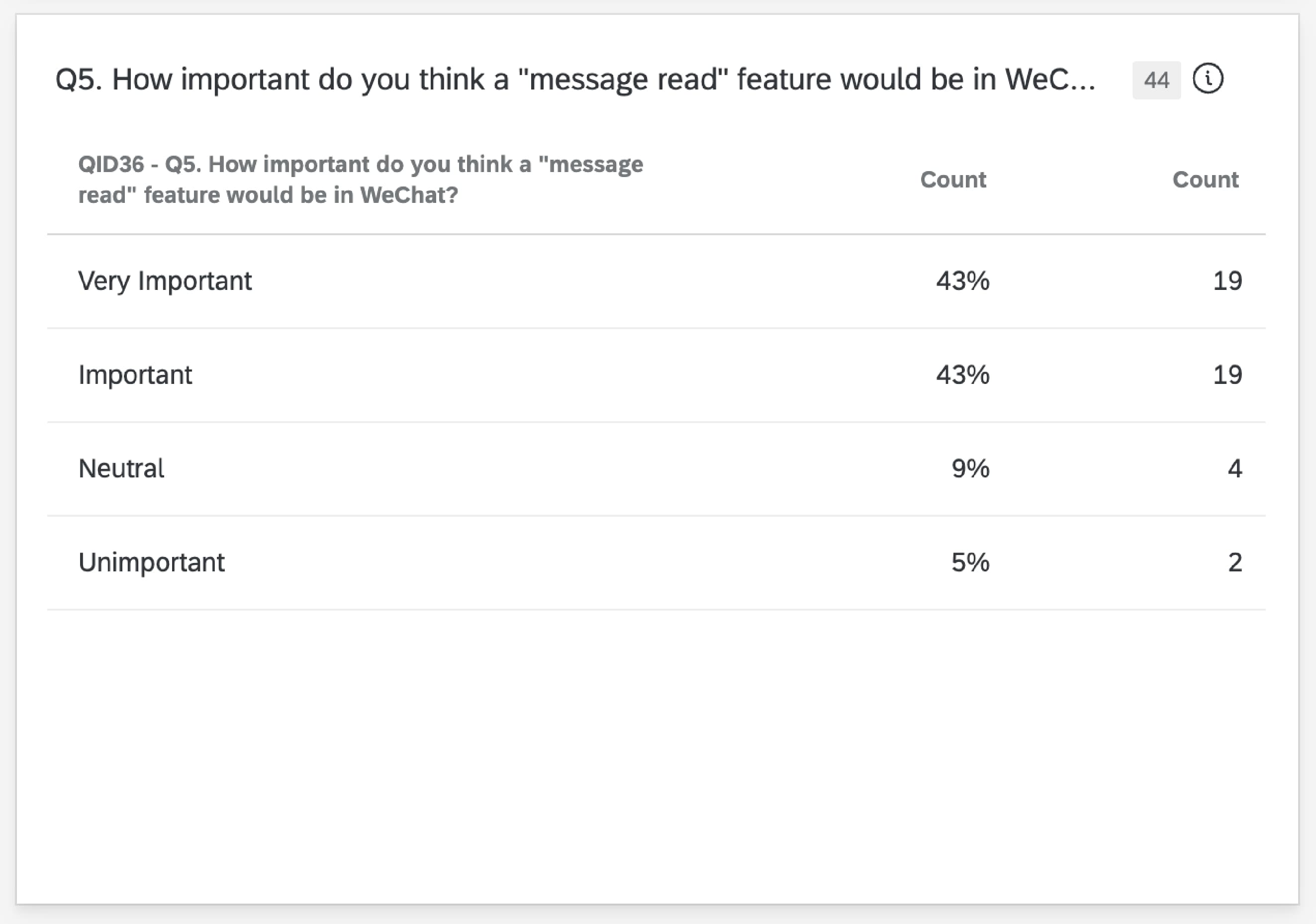
Task: Click the count 4 for Neutral
Action: click(x=1234, y=468)
